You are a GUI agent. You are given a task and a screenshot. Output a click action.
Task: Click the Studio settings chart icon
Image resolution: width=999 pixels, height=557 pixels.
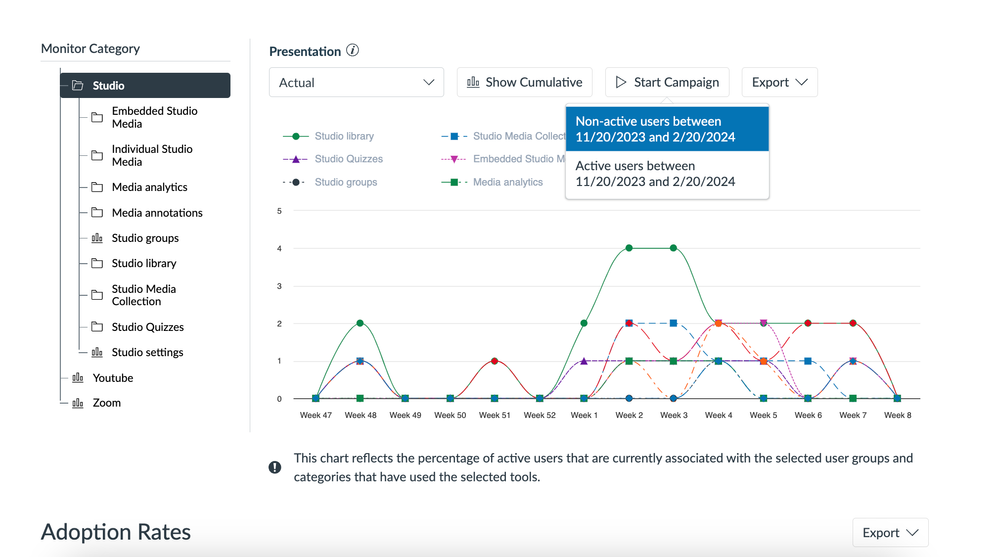point(97,352)
